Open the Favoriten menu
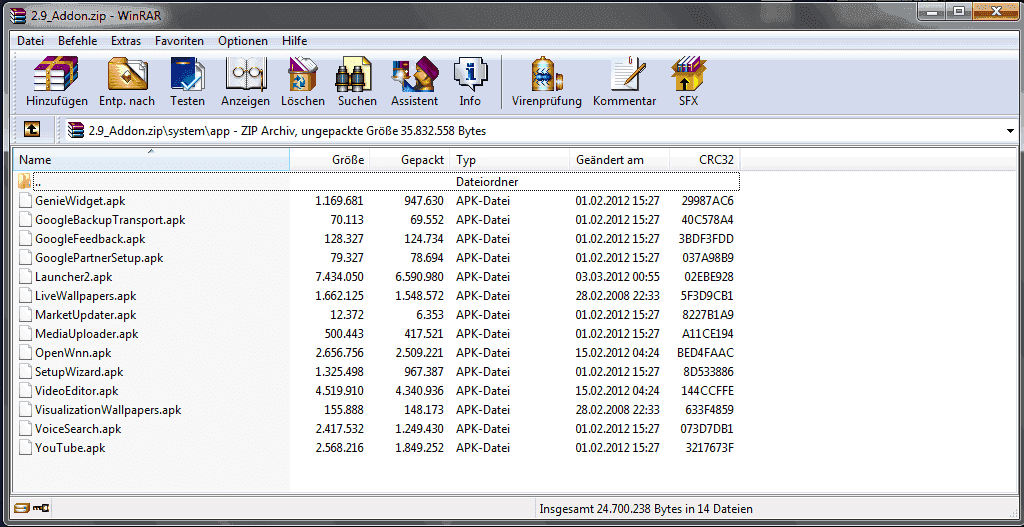The width and height of the screenshot is (1024, 527). pyautogui.click(x=180, y=40)
